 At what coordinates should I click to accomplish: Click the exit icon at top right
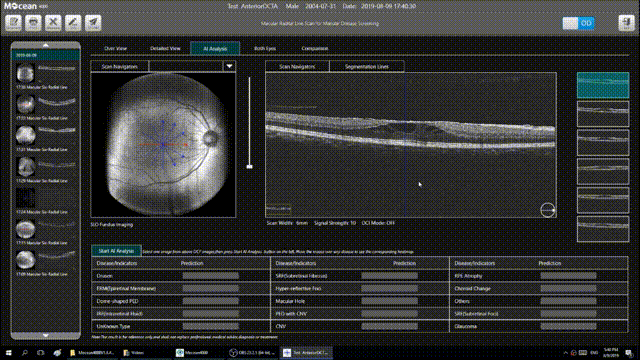[x=627, y=23]
